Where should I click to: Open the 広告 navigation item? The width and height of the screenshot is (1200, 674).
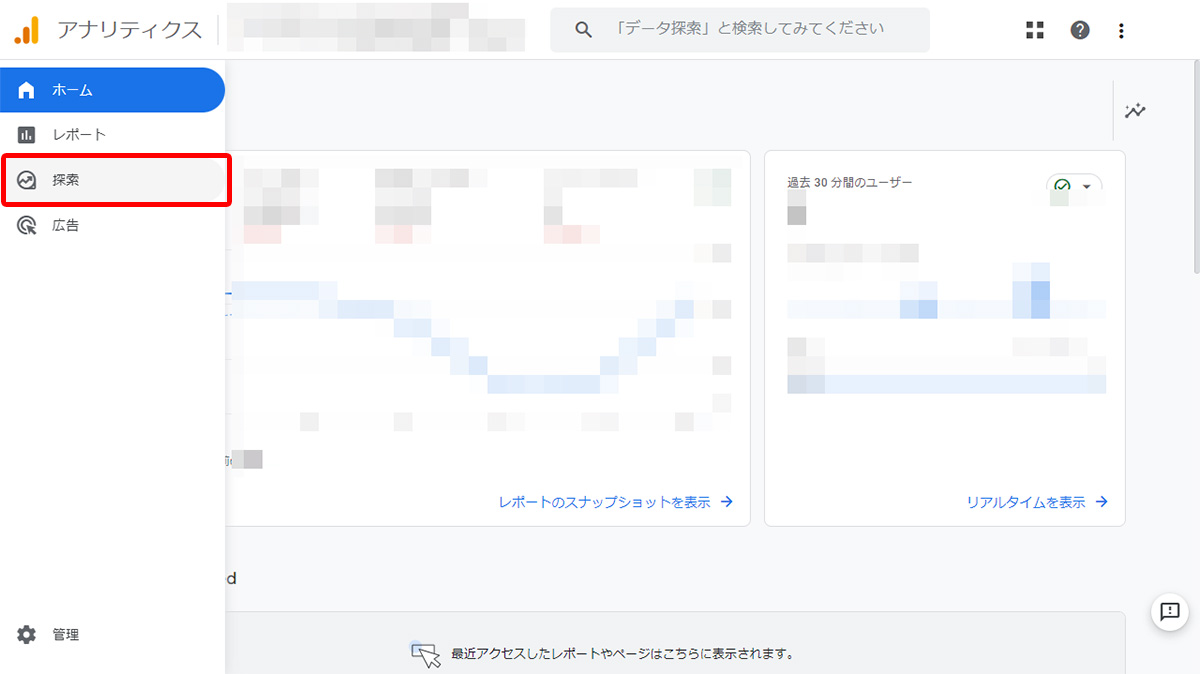[x=112, y=225]
